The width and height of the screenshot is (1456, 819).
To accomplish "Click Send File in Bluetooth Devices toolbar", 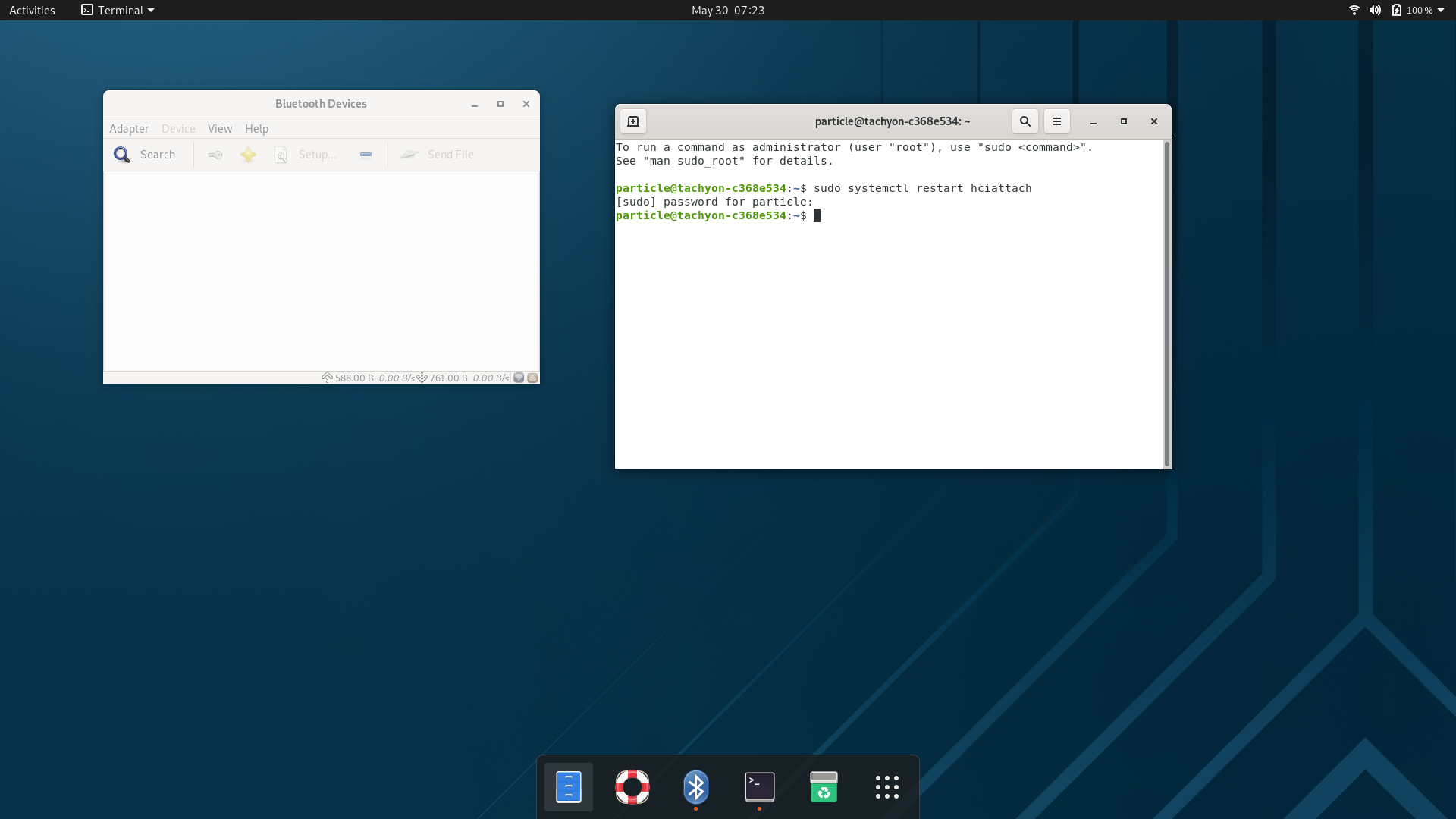I will pos(437,155).
